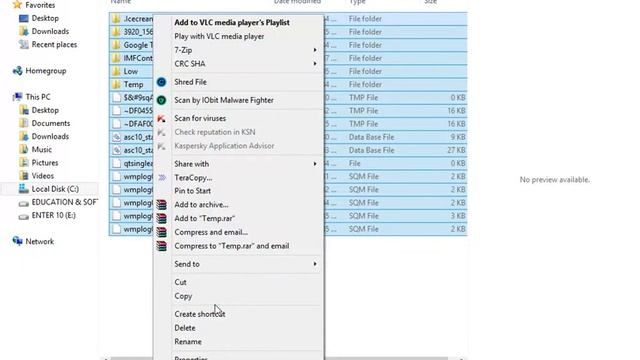The height and width of the screenshot is (360, 640).
Task: Select the Google folder row name
Action: [x=138, y=45]
